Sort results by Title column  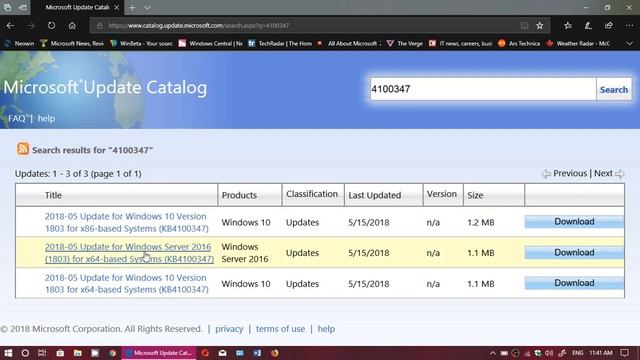53,195
